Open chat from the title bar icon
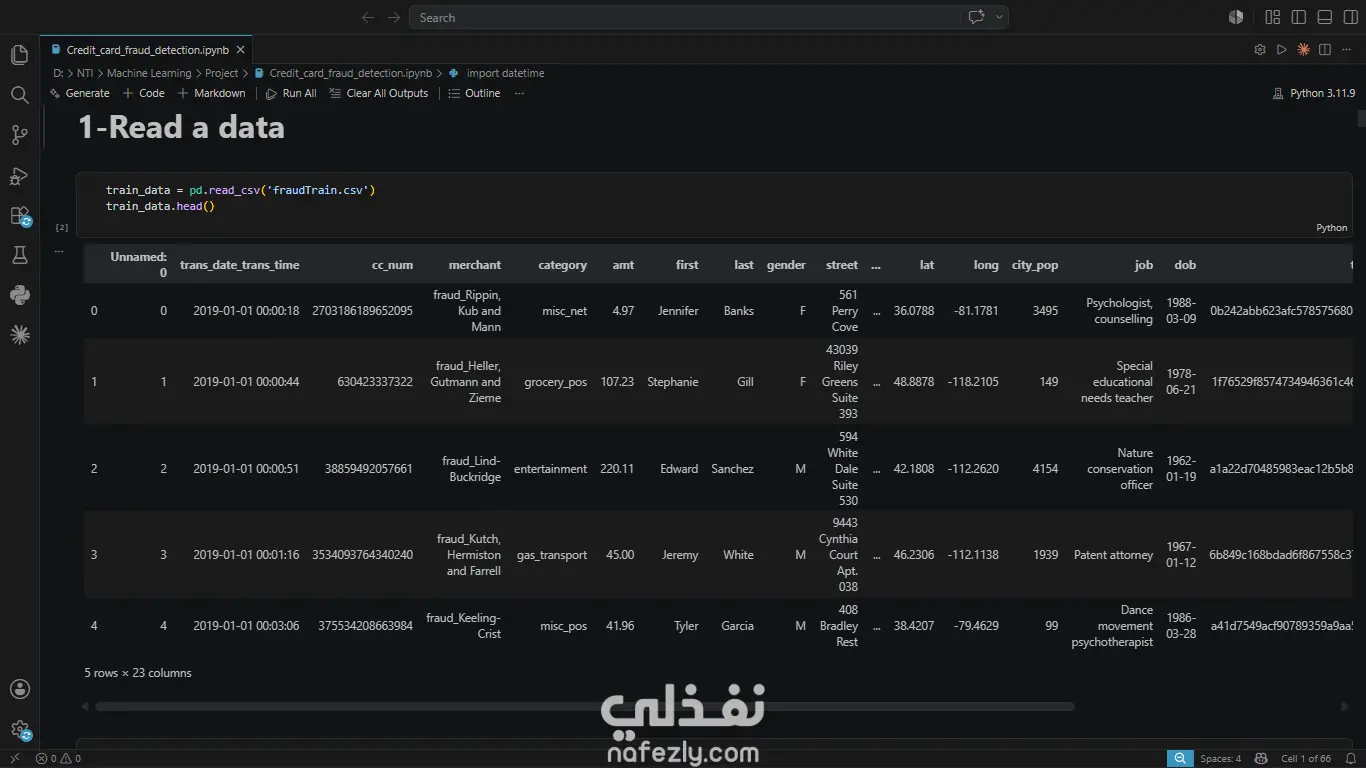 click(x=976, y=17)
